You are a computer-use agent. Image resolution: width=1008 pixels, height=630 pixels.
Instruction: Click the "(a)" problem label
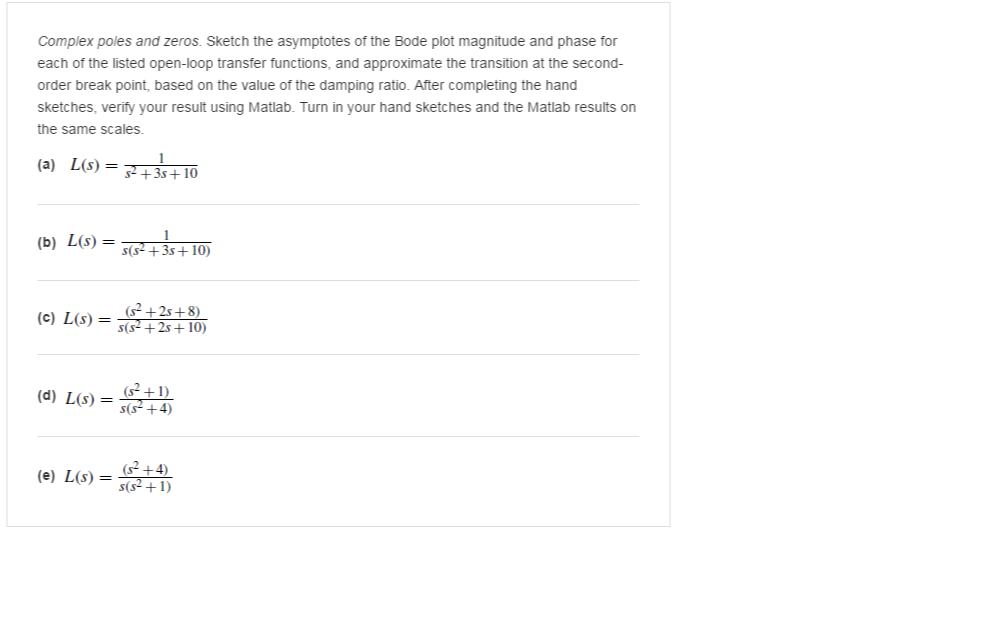click(x=46, y=165)
